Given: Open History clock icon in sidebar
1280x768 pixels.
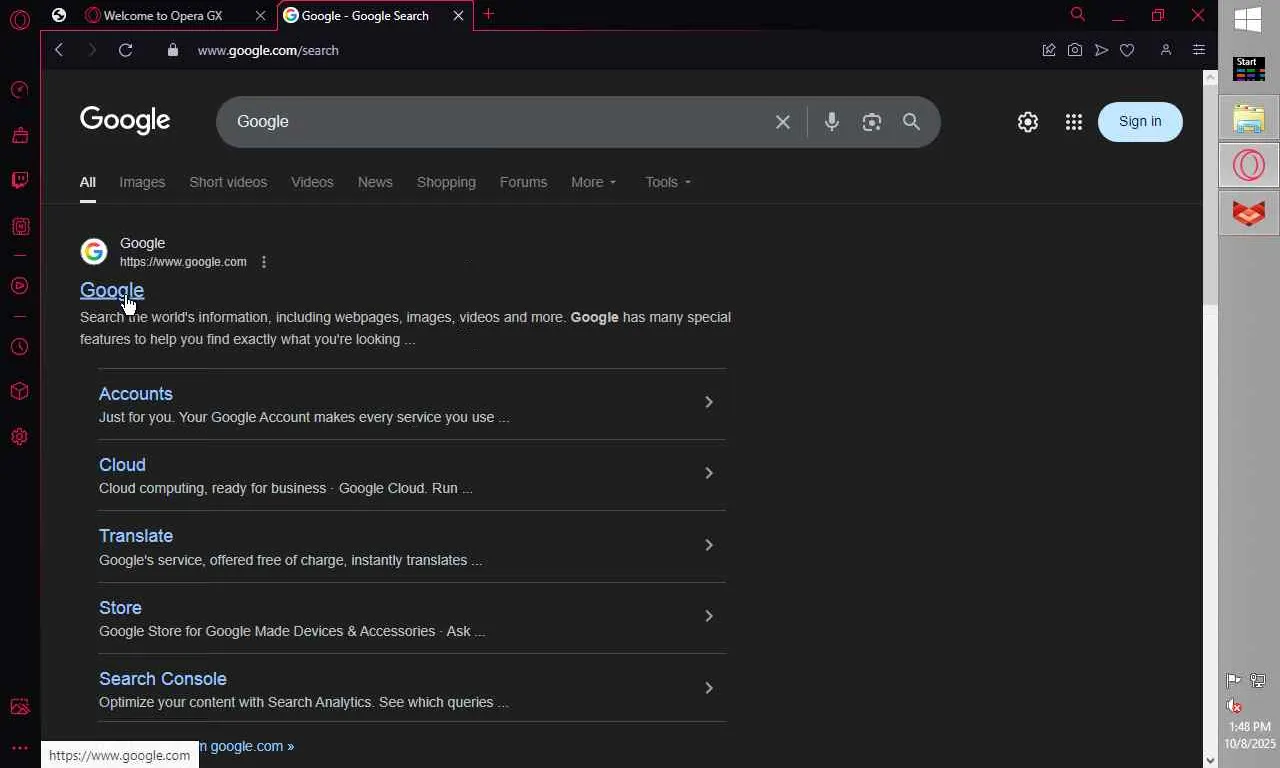Looking at the screenshot, I should click(19, 347).
